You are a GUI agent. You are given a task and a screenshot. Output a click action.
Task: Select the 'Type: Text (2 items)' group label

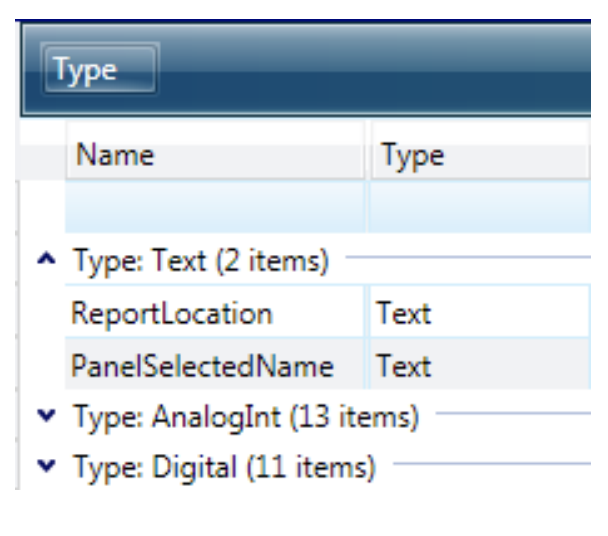point(200,262)
